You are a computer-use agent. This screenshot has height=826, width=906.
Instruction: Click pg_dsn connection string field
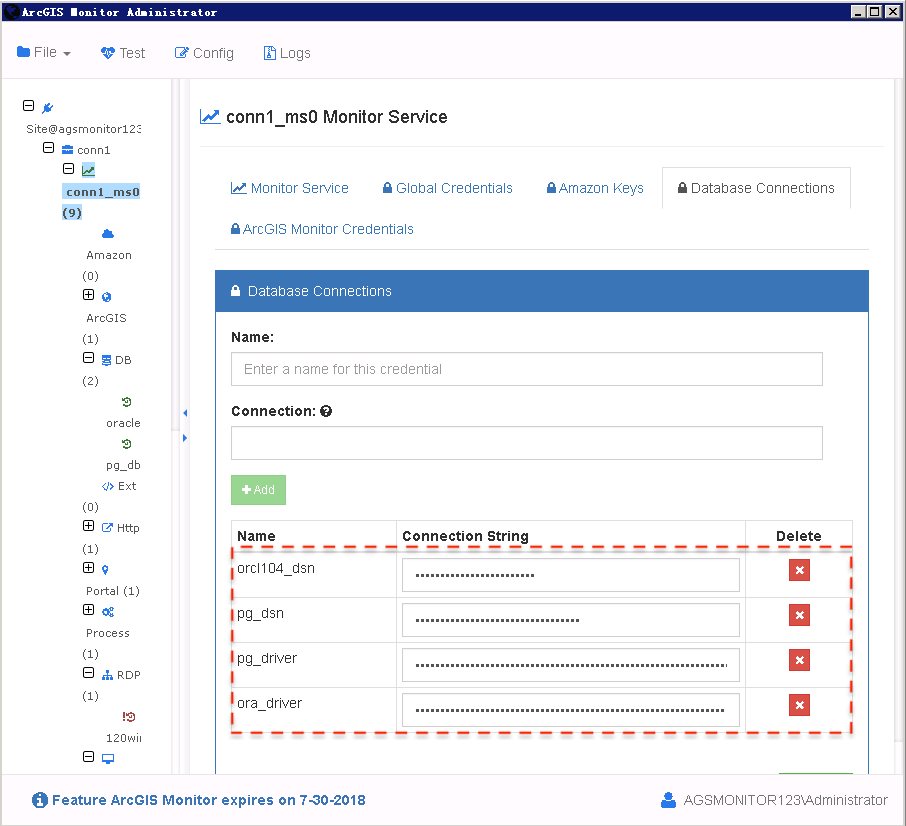click(570, 620)
